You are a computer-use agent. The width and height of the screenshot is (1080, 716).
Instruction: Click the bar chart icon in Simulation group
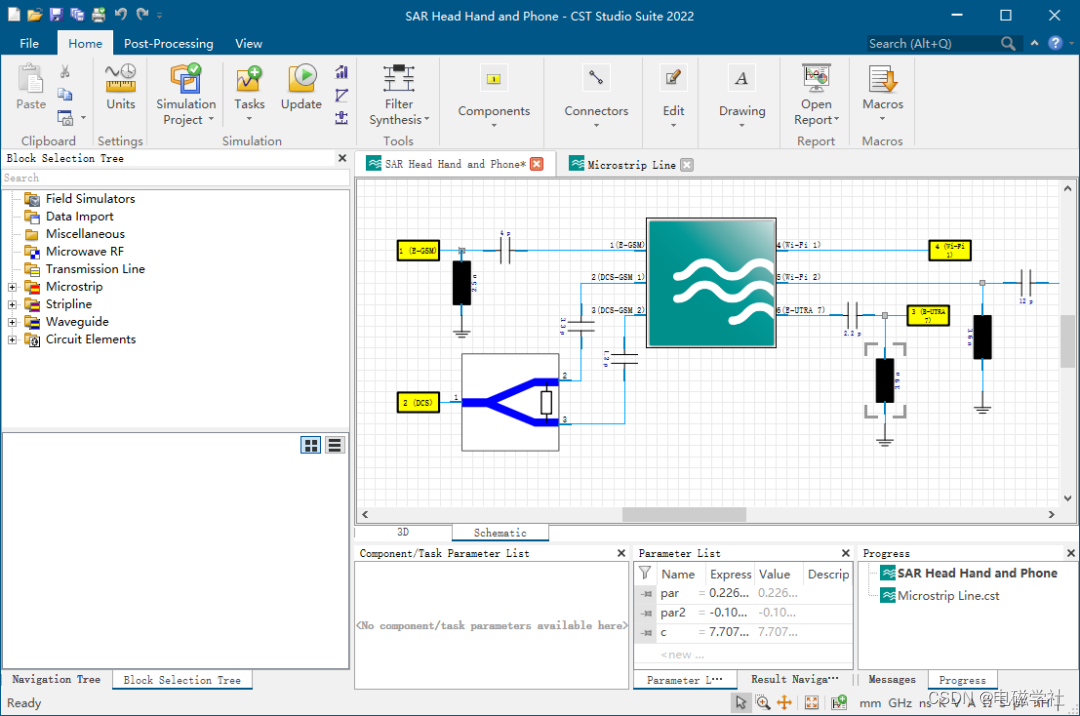click(342, 72)
